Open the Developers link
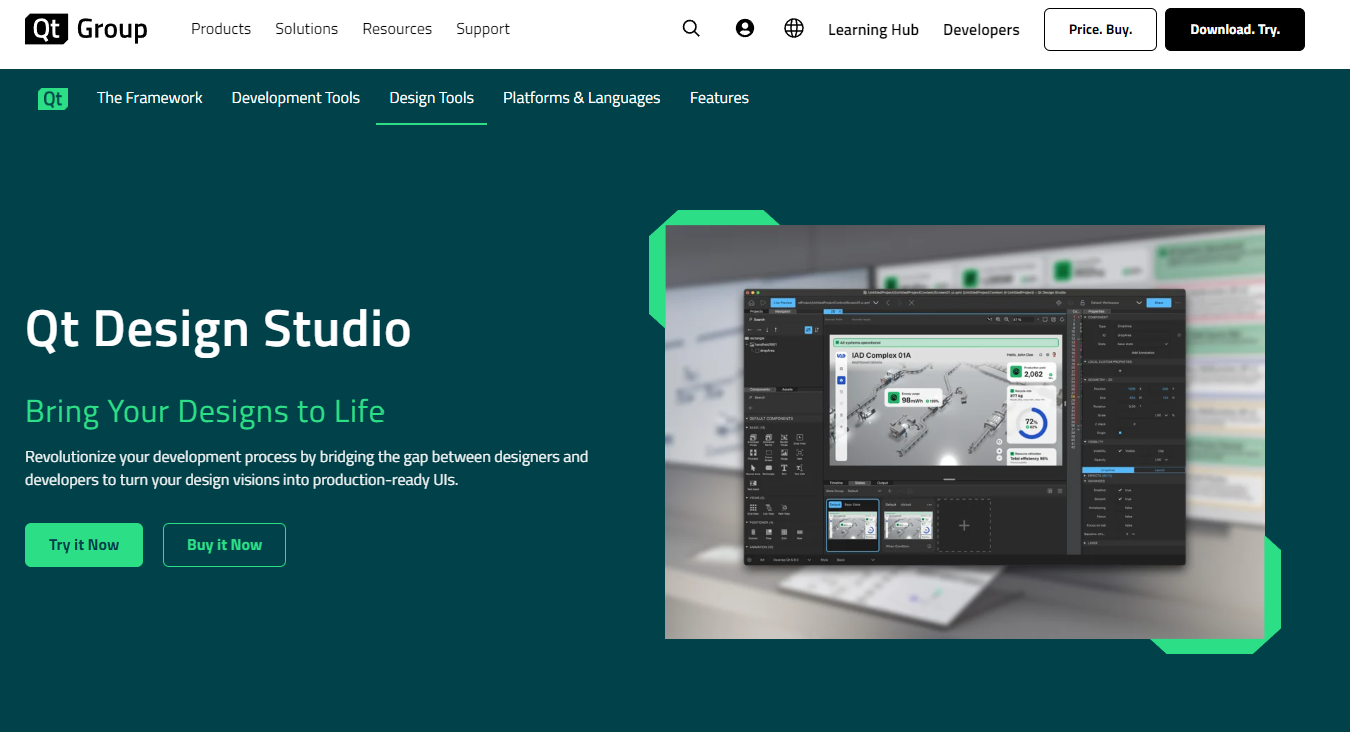 (981, 30)
